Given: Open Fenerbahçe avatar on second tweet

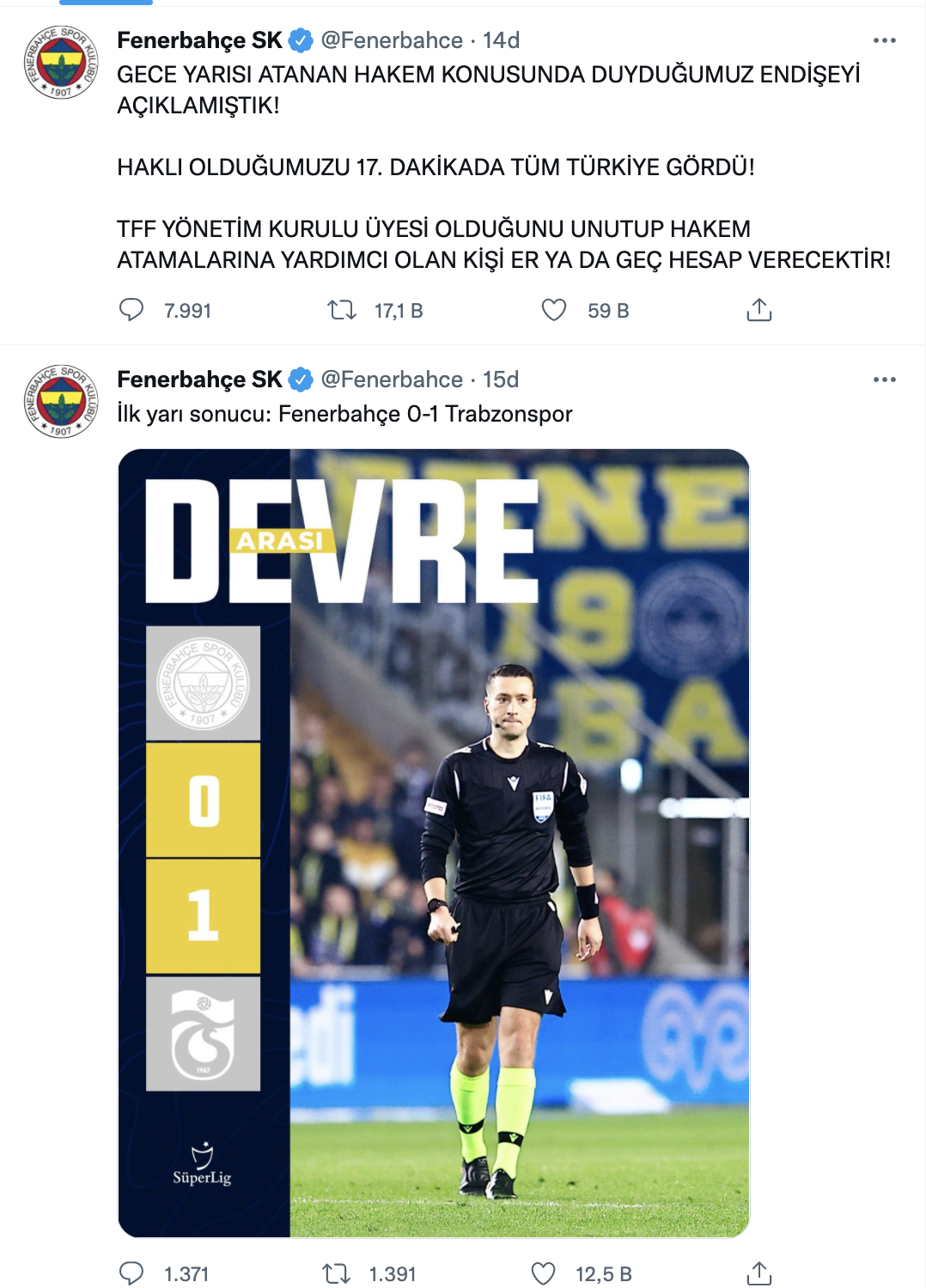Looking at the screenshot, I should [60, 401].
